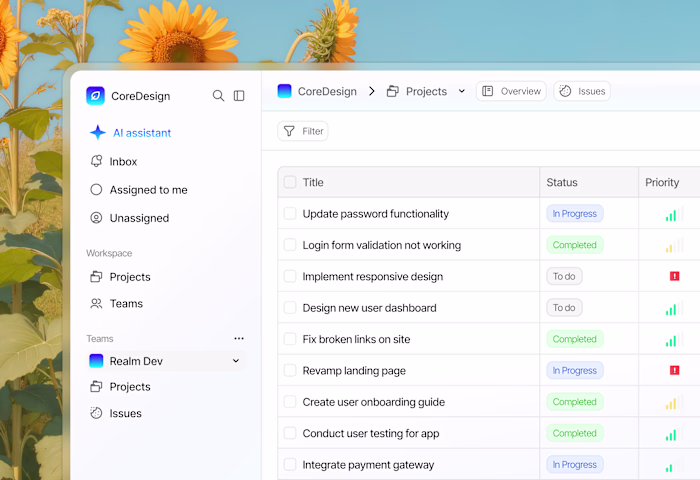
Task: Click the breadcrumb Projects folder icon
Action: pos(393,91)
